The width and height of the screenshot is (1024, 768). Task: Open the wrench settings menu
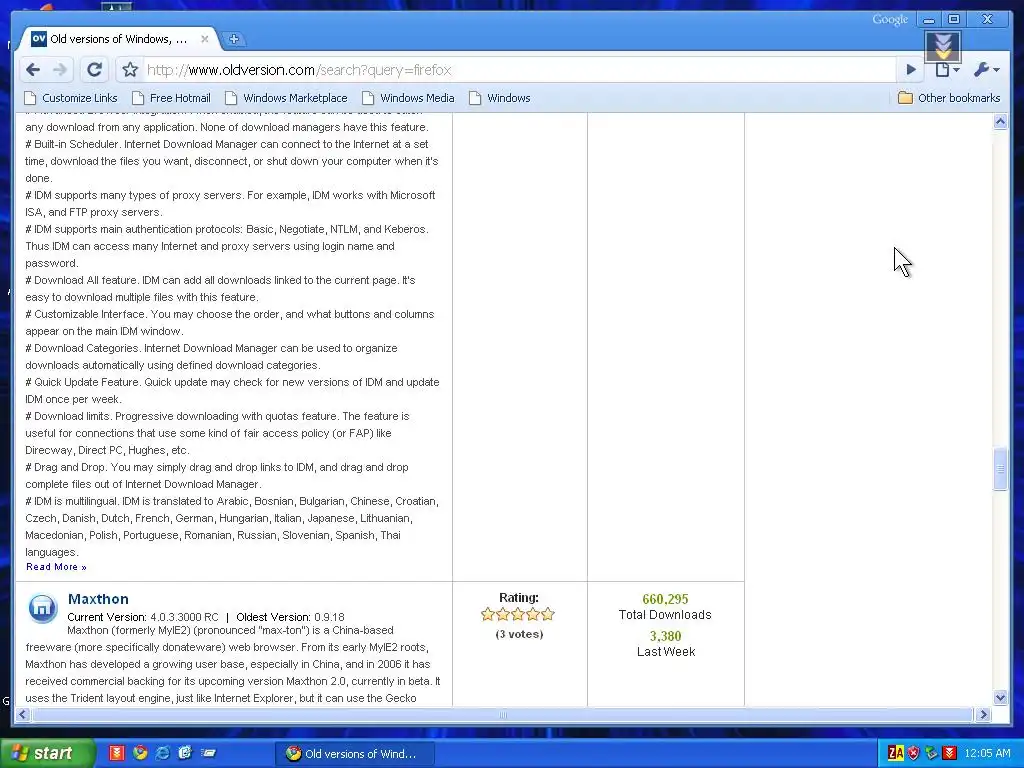coord(986,69)
